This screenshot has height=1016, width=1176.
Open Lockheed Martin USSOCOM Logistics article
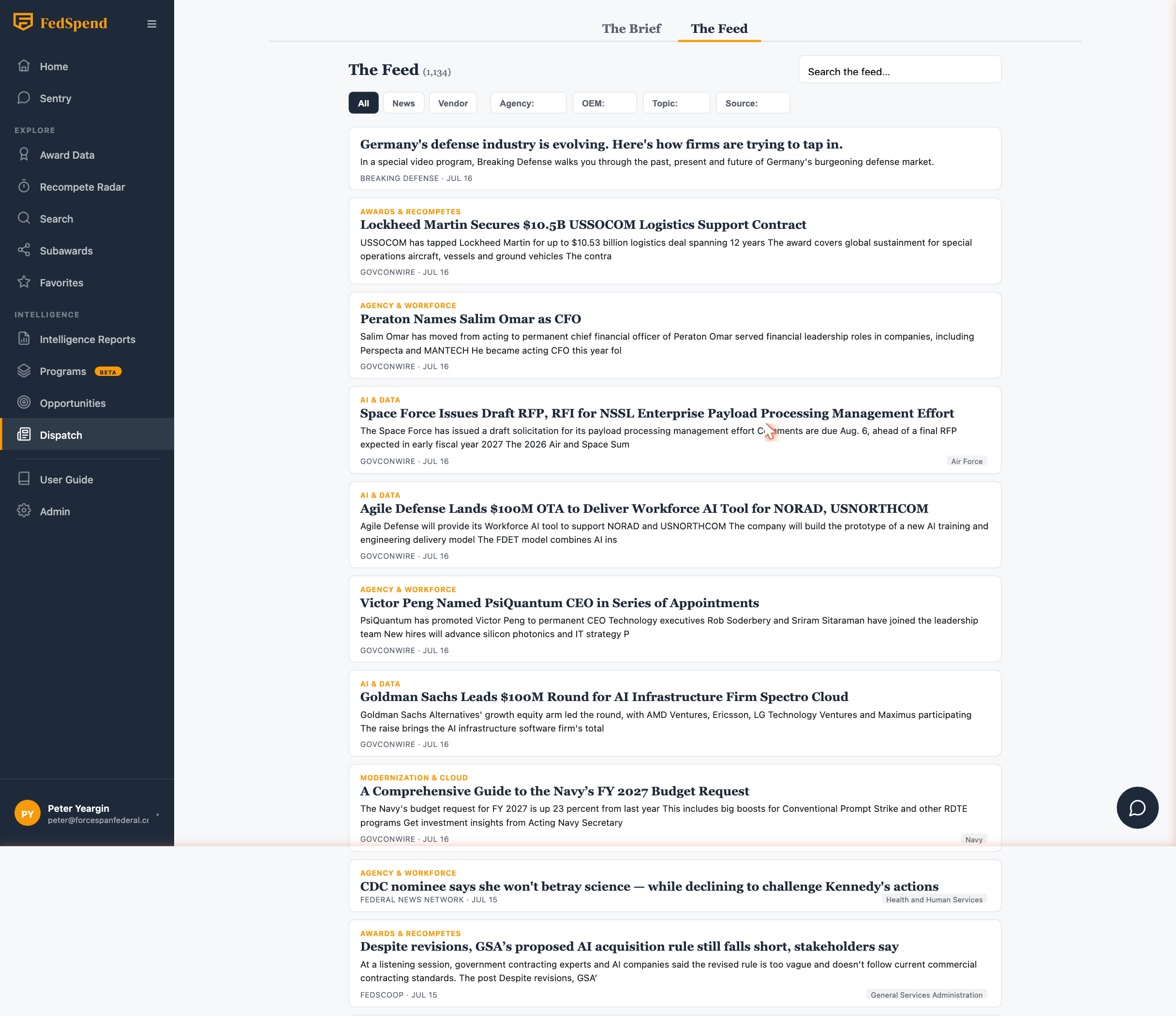click(583, 225)
